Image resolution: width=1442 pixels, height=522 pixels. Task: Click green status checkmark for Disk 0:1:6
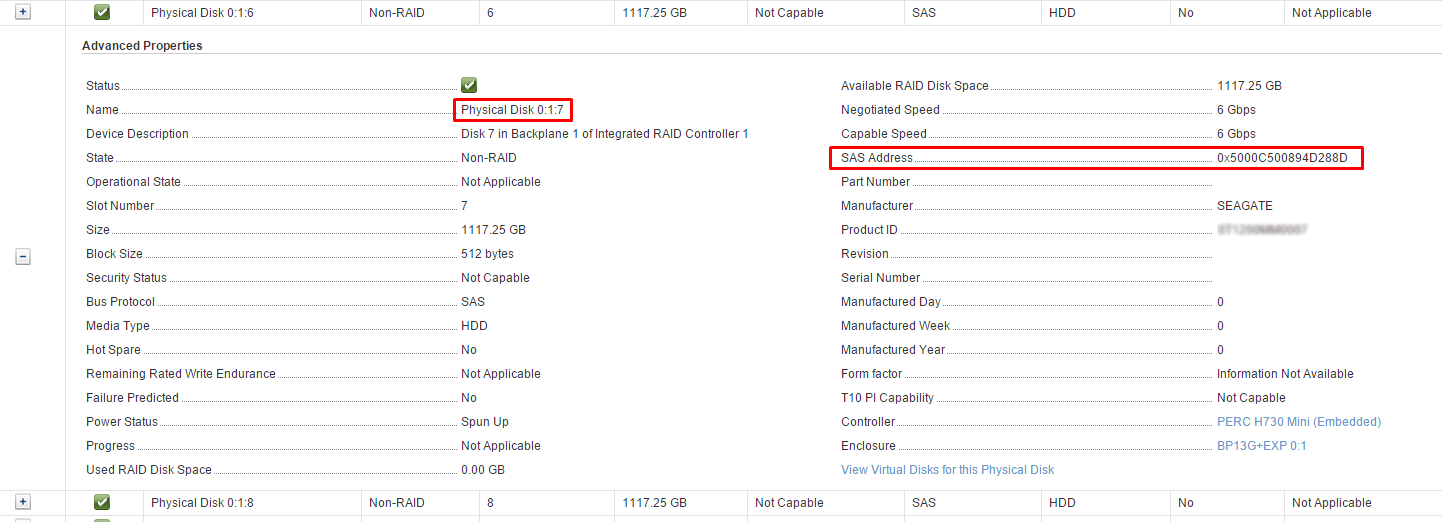tap(102, 13)
